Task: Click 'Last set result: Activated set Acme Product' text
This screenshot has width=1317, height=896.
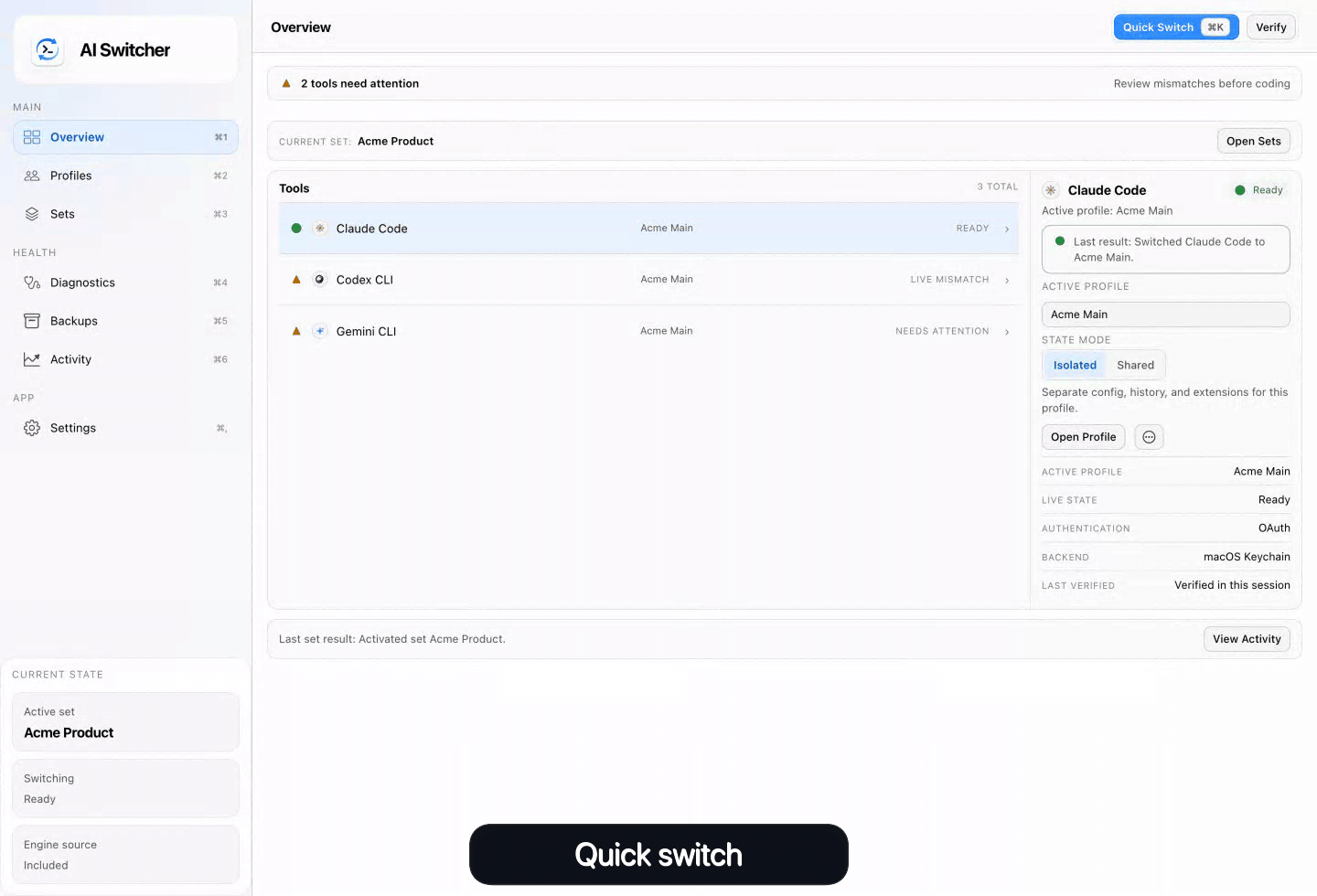Action: [392, 639]
